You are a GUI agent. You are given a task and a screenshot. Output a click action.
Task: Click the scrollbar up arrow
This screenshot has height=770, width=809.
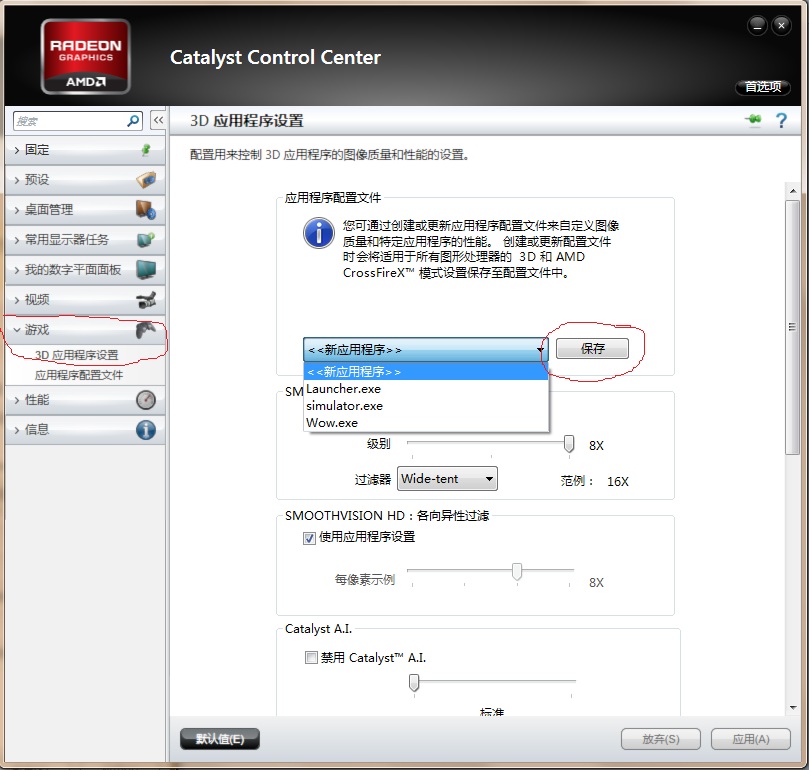tap(792, 191)
